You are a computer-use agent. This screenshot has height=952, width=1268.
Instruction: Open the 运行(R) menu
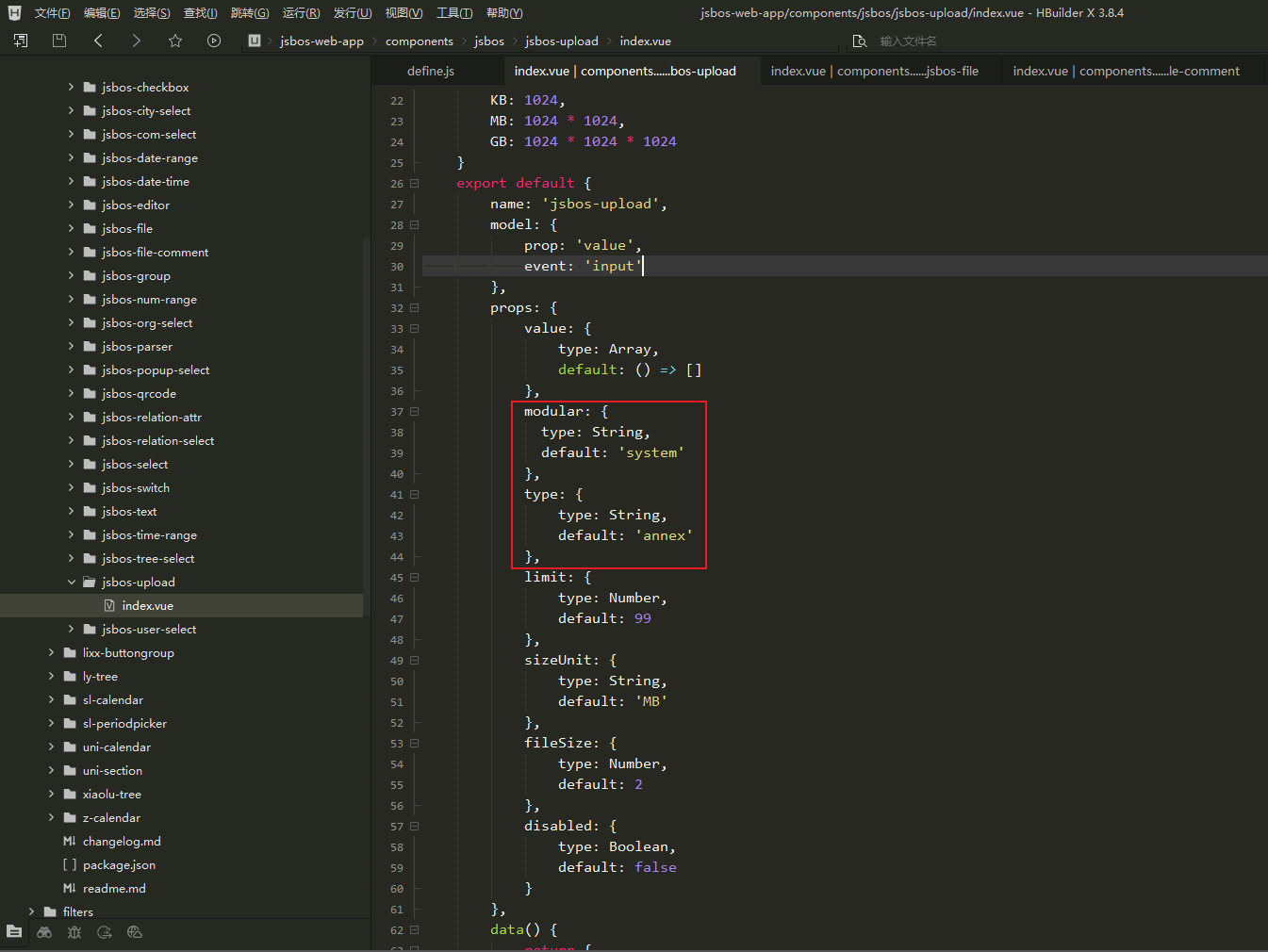point(301,13)
